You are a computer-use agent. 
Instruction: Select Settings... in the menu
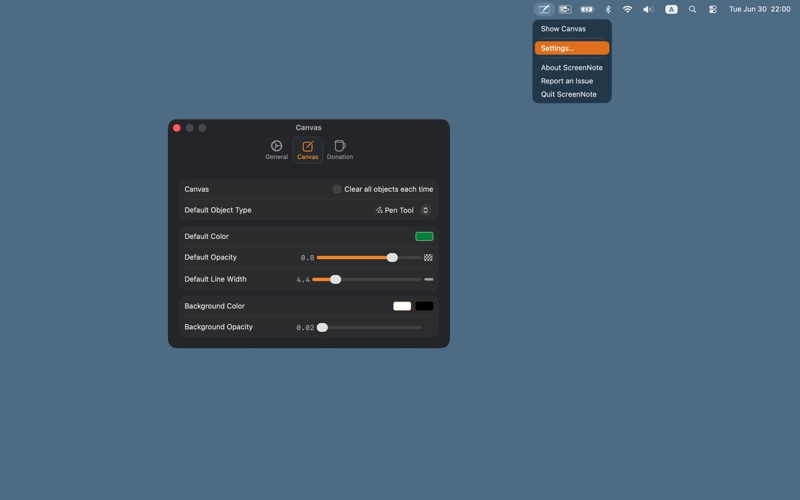(571, 48)
